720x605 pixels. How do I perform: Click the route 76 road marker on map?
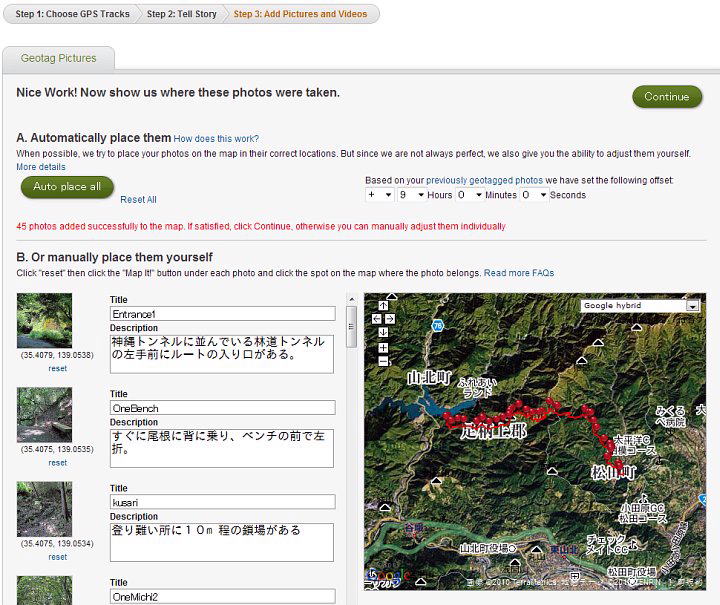pyautogui.click(x=438, y=326)
